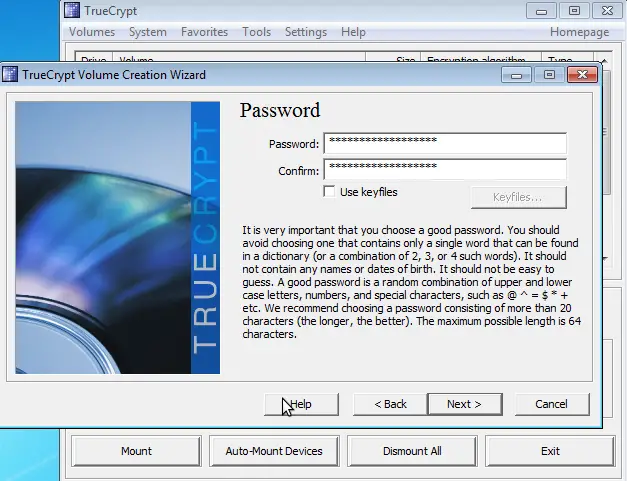Close the main TrueCrypt window
627x481 pixels.
(x=607, y=11)
